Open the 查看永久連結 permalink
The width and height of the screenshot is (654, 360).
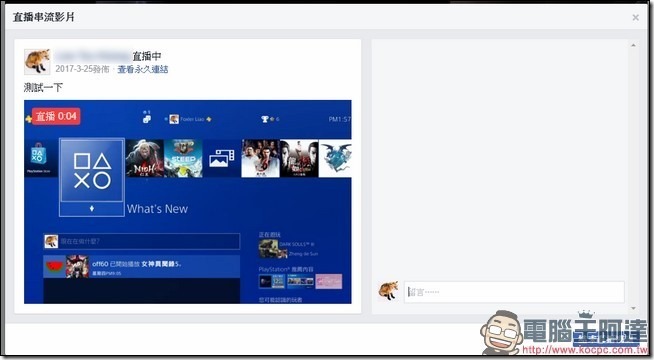[143, 69]
